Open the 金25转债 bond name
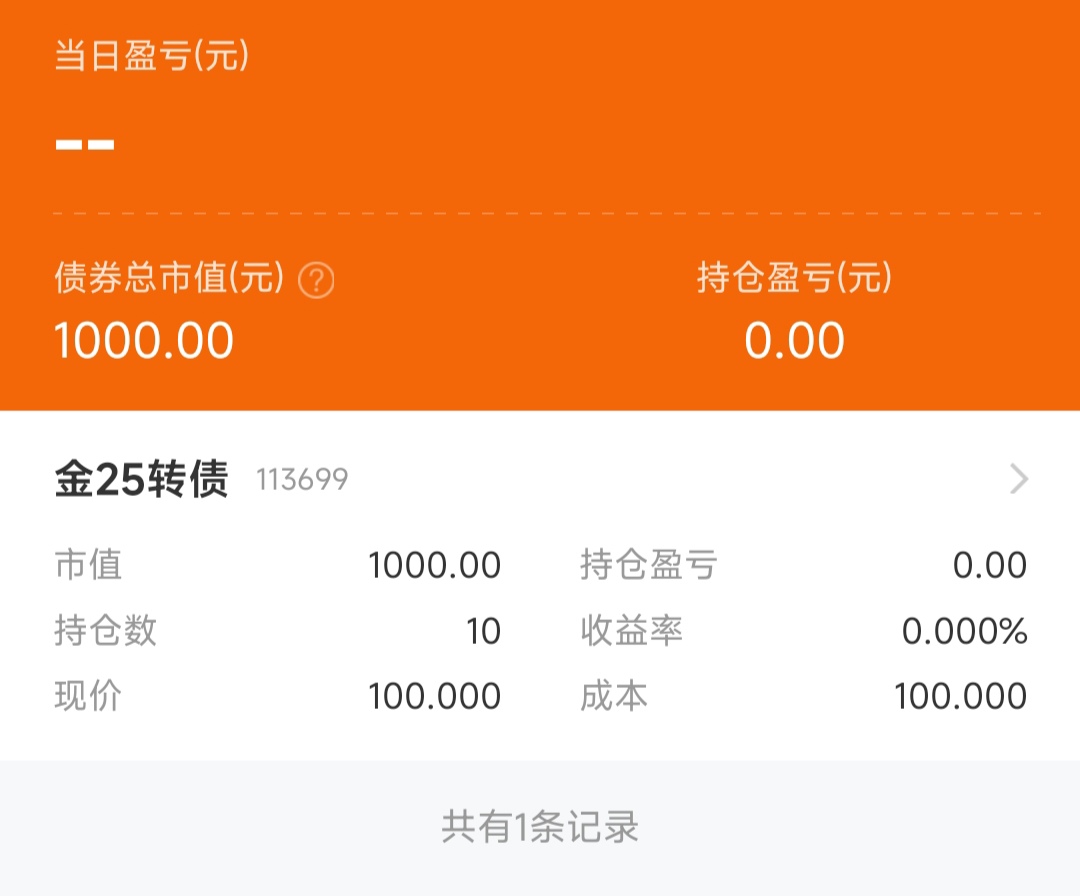1080x896 pixels. click(141, 480)
